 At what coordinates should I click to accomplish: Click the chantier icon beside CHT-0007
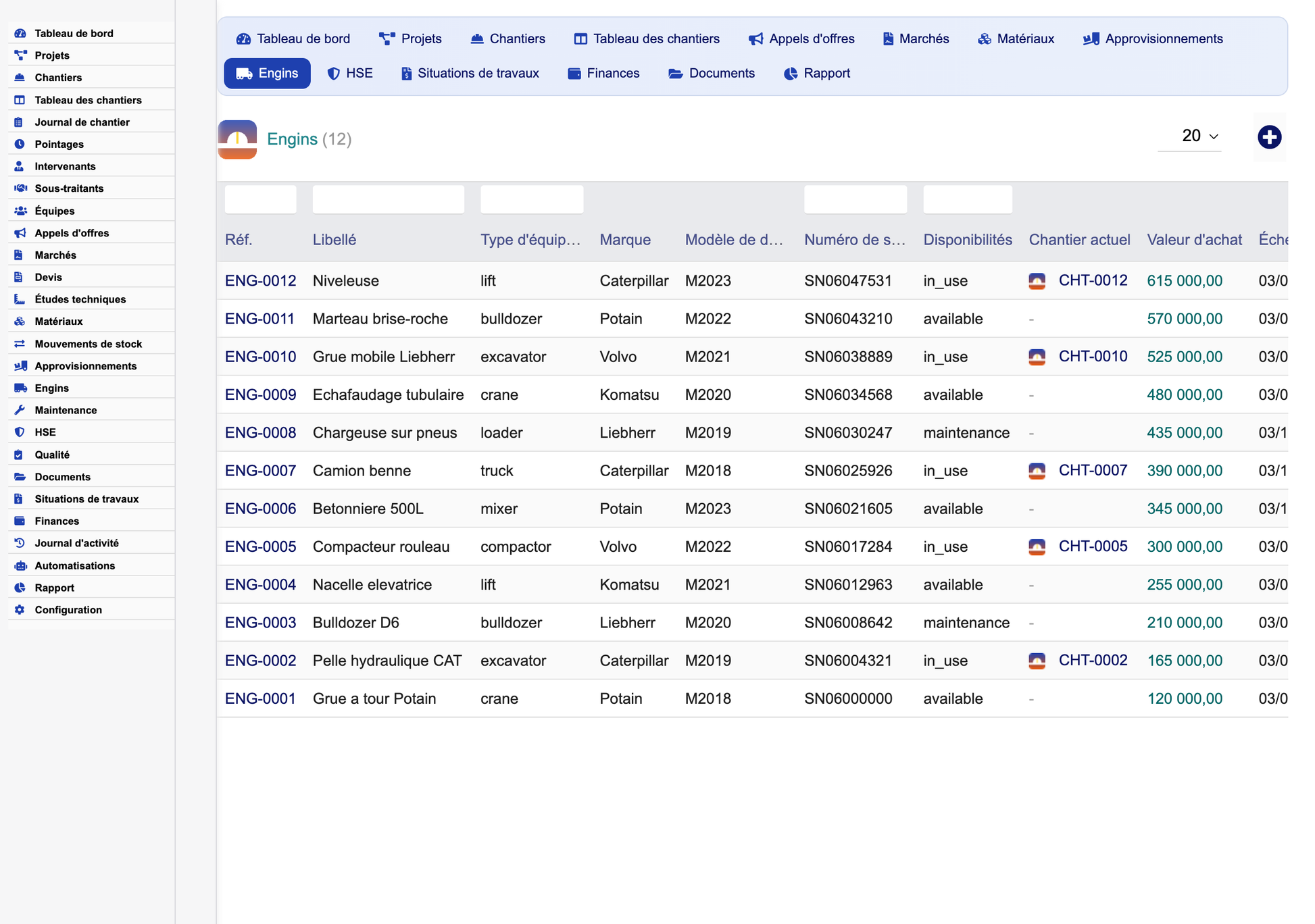click(1037, 471)
